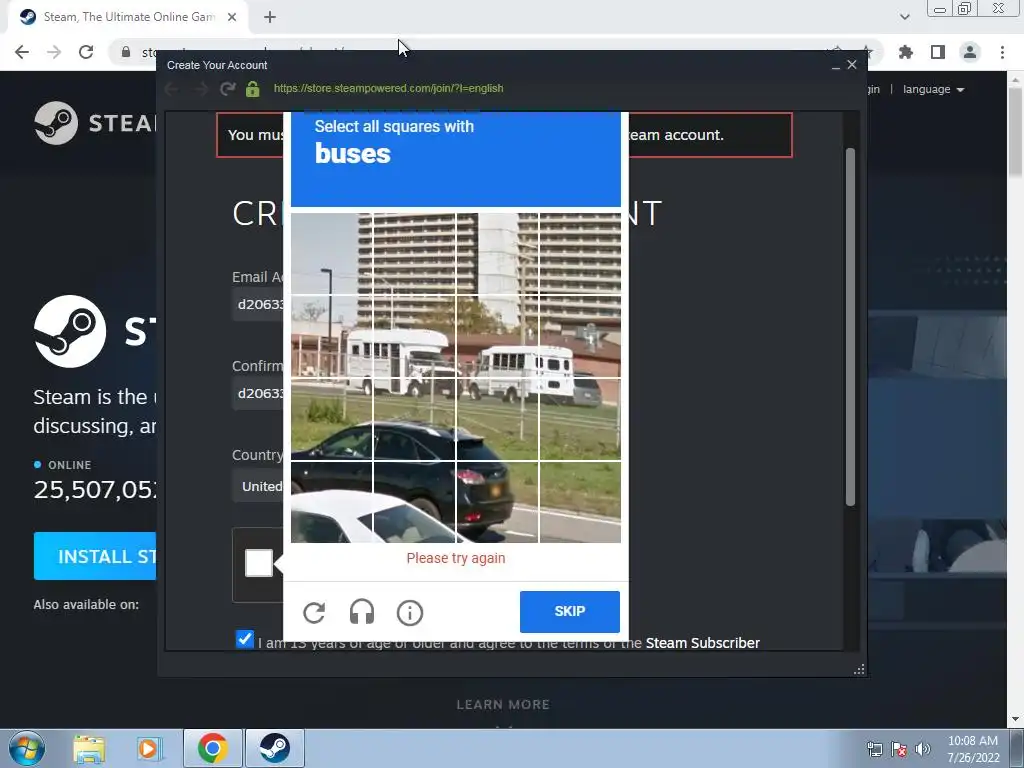Click large Steam logo beside tagline
Screen dimensions: 1024x768
coord(70,331)
